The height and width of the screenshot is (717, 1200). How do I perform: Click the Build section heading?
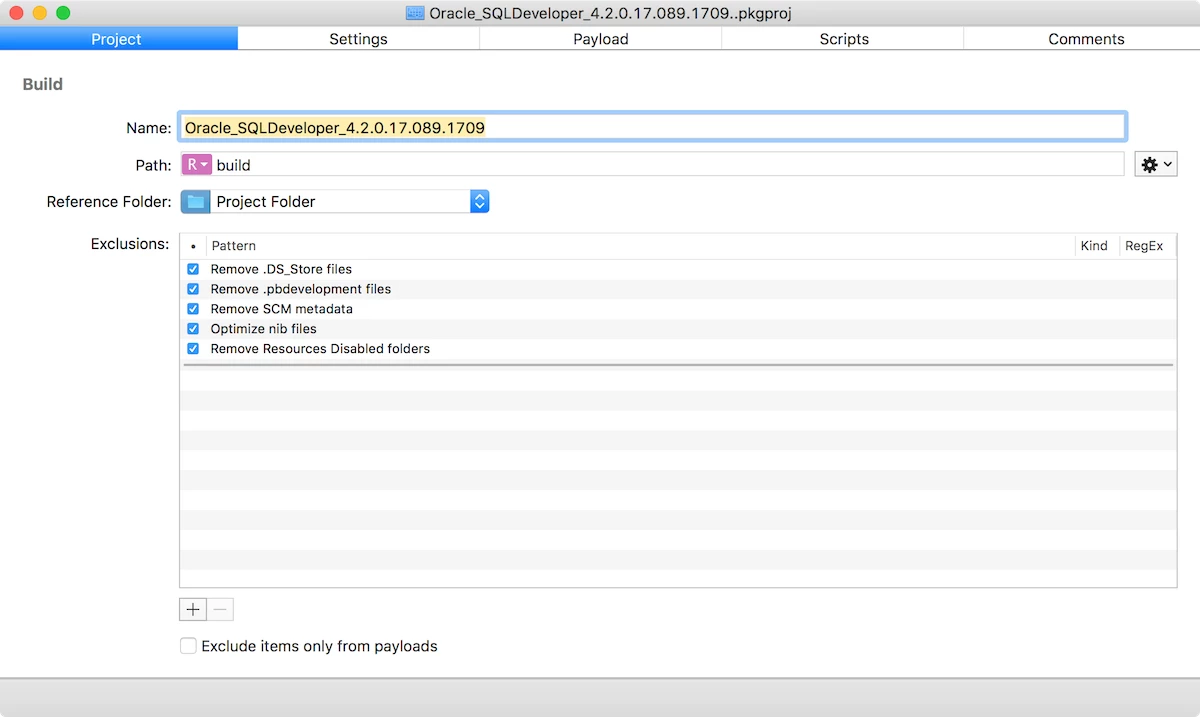(x=43, y=84)
